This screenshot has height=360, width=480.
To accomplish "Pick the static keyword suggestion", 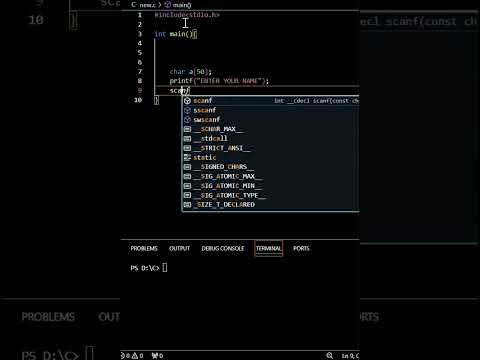I will click(271, 157).
